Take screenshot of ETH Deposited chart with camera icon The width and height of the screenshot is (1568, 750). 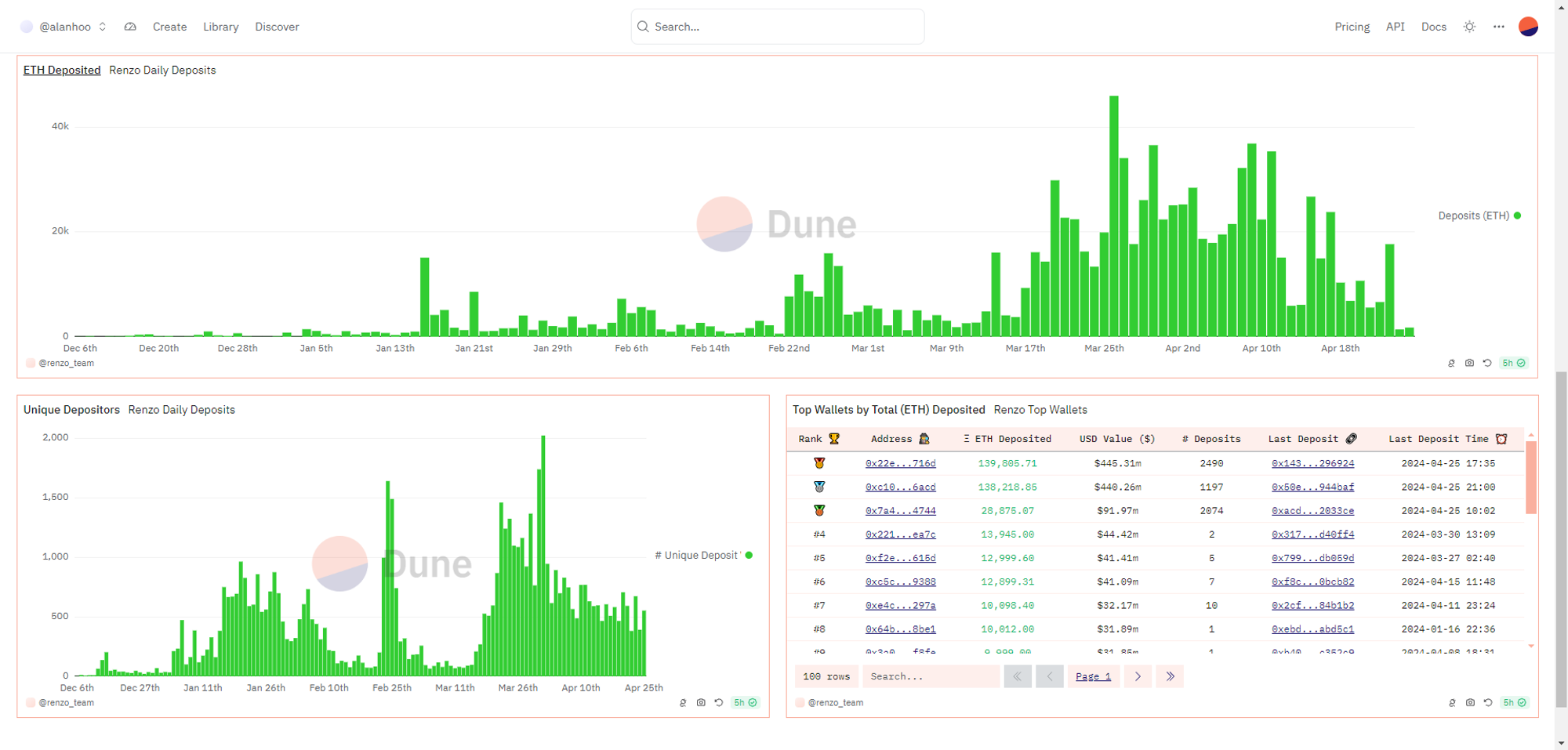1469,363
